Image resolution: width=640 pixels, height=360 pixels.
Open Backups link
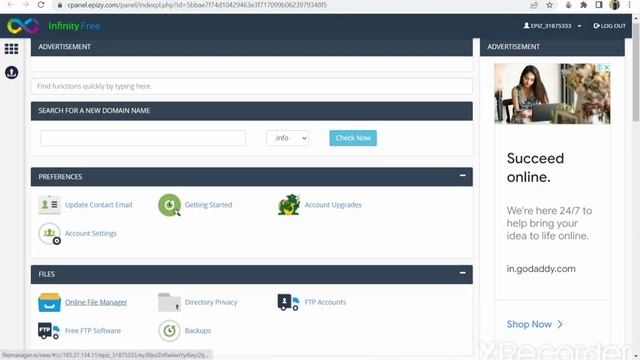(198, 331)
